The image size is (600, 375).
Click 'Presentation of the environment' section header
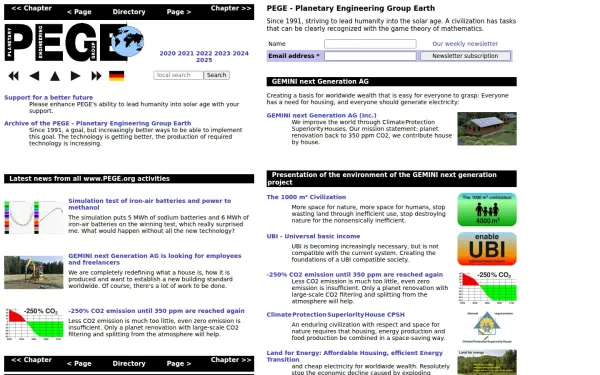click(391, 179)
